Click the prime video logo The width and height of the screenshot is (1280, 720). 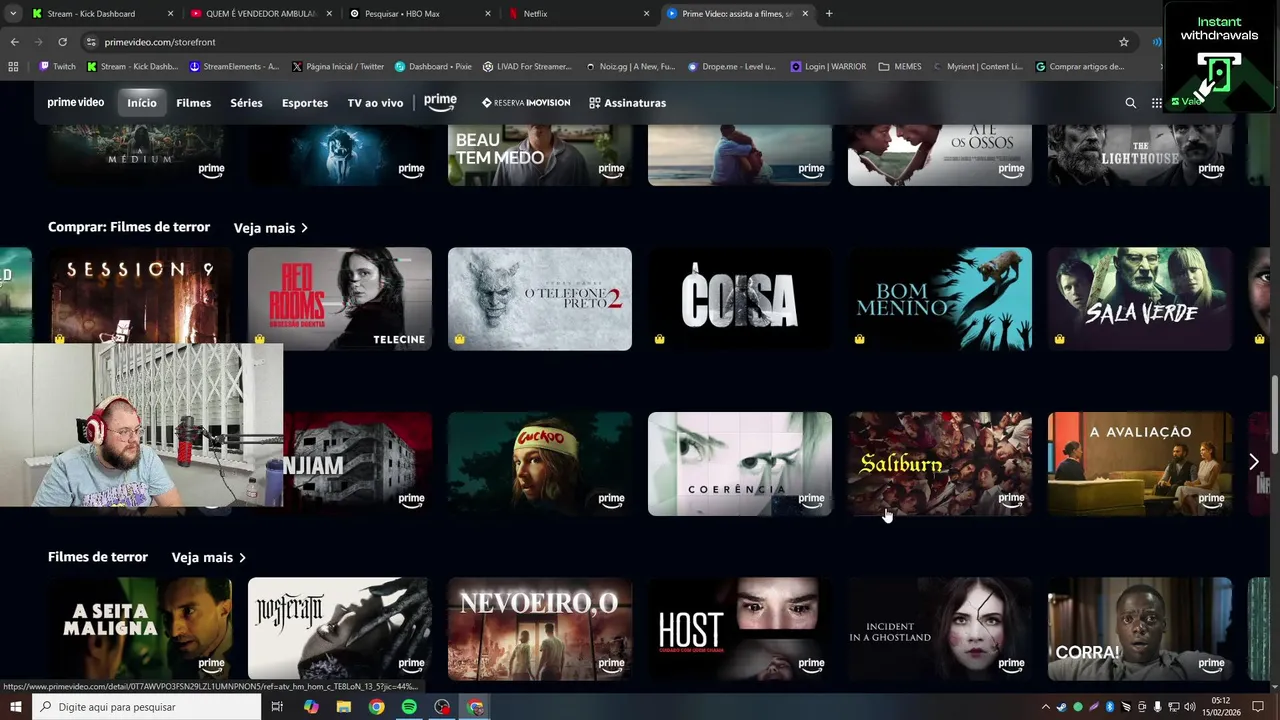76,103
